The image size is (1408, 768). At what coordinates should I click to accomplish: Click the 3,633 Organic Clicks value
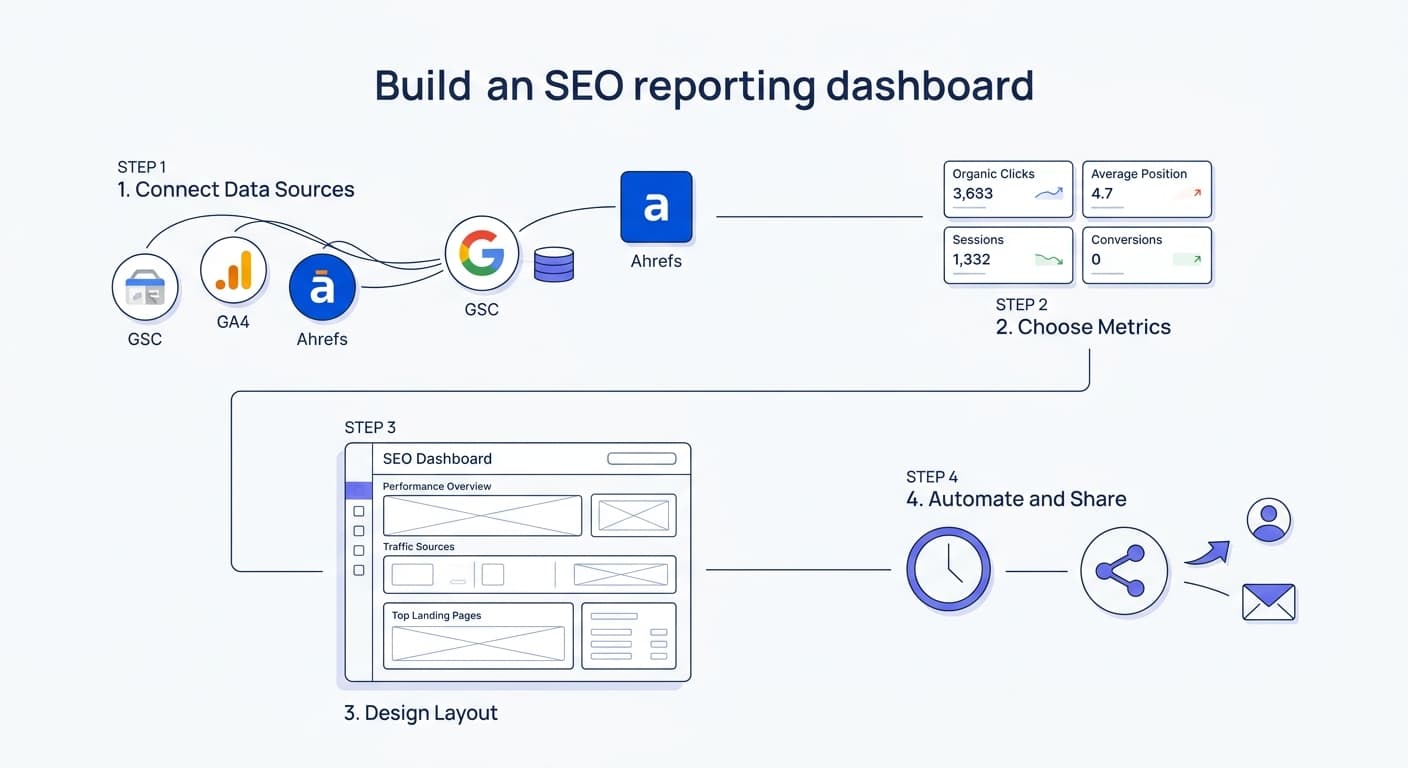(x=973, y=194)
